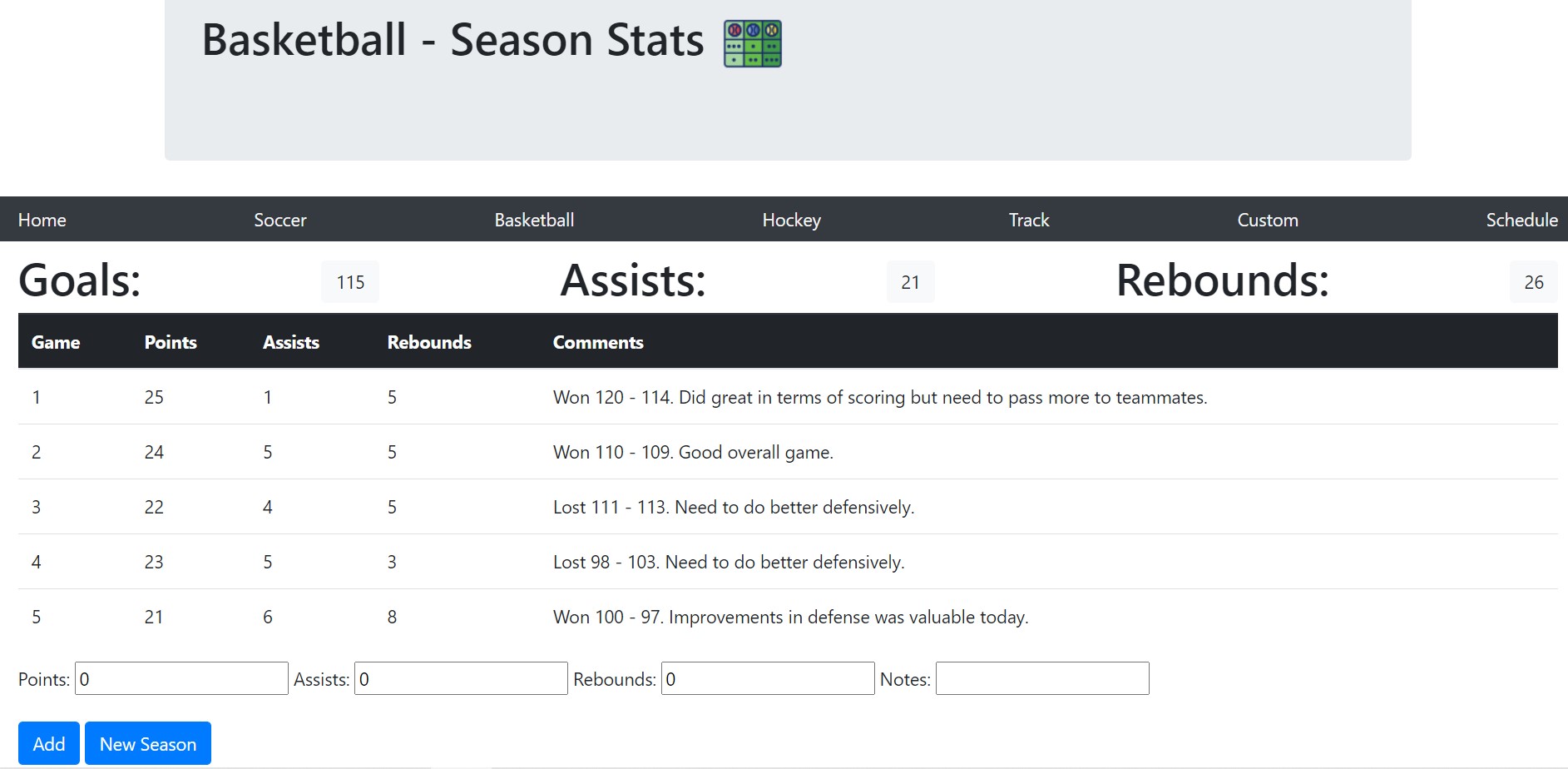Viewport: 1568px width, 769px height.
Task: Click the Goals total badge showing 115
Action: (x=349, y=282)
